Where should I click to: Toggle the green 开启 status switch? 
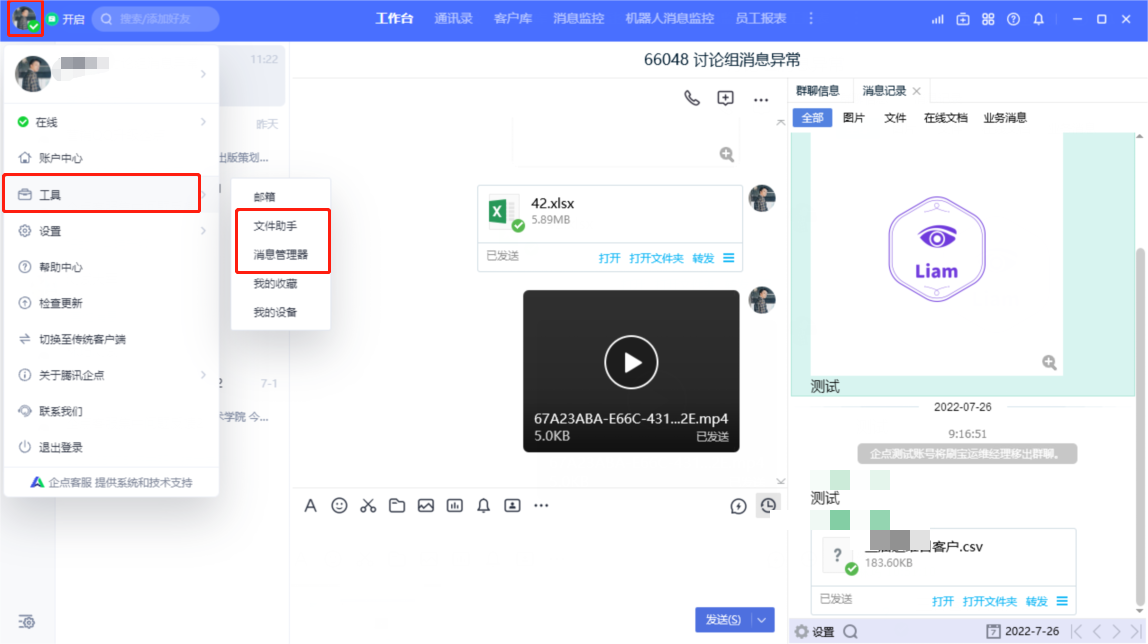point(66,19)
